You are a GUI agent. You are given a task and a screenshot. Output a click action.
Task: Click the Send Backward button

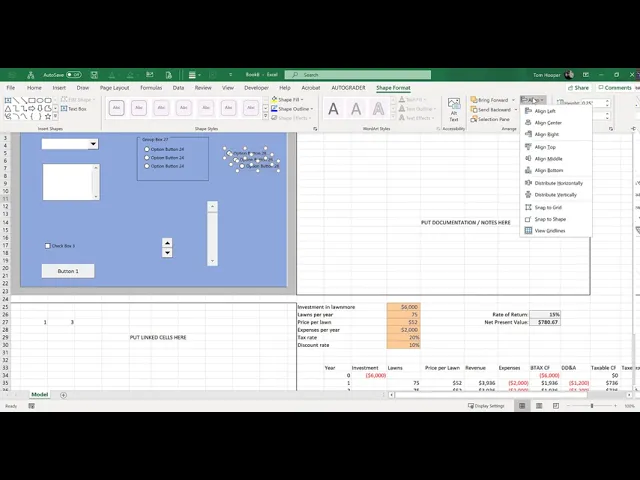491,110
